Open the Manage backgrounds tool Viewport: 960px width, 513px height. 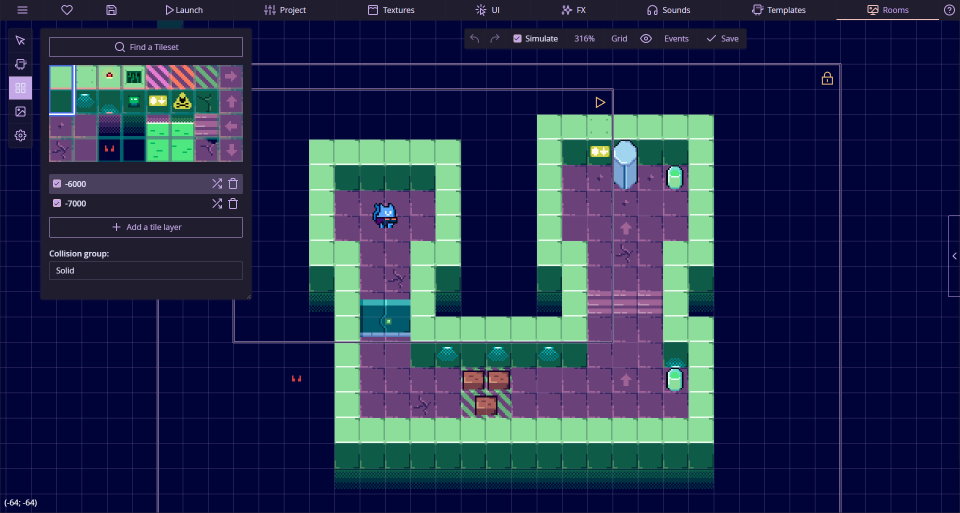pyautogui.click(x=20, y=111)
